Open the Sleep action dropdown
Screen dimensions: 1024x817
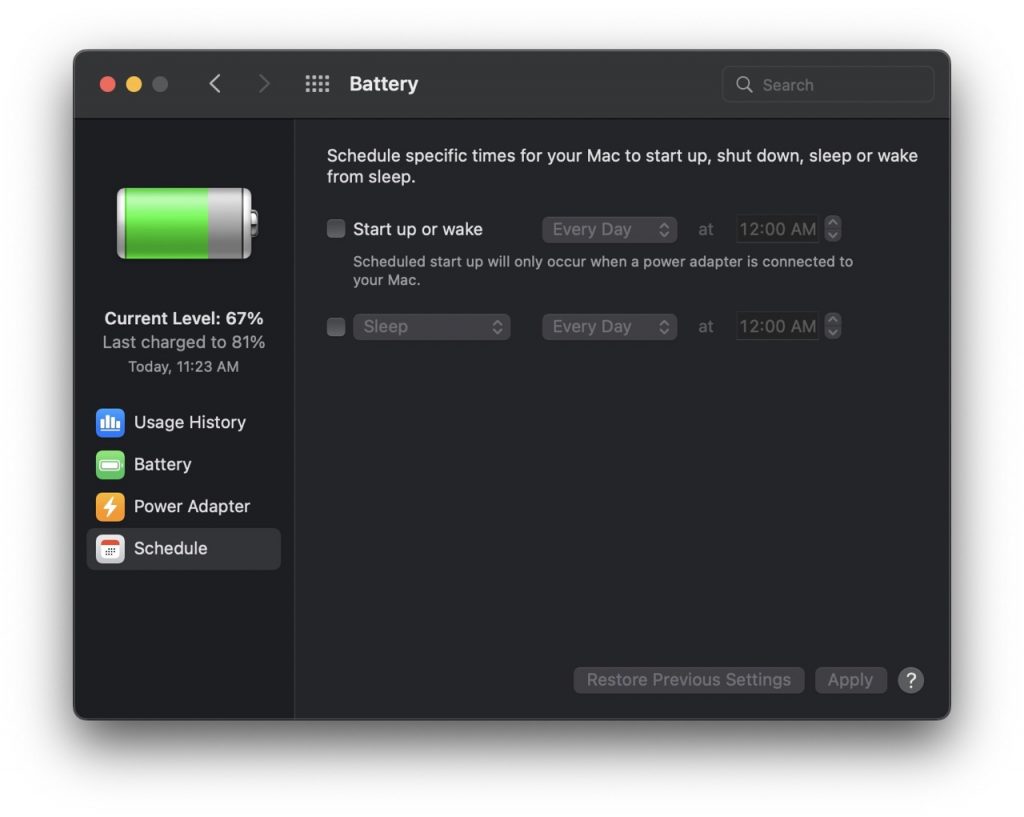(432, 326)
